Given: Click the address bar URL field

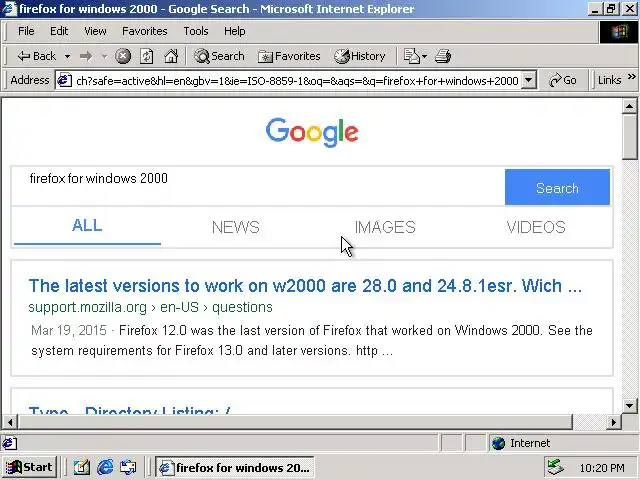Looking at the screenshot, I should 297,80.
